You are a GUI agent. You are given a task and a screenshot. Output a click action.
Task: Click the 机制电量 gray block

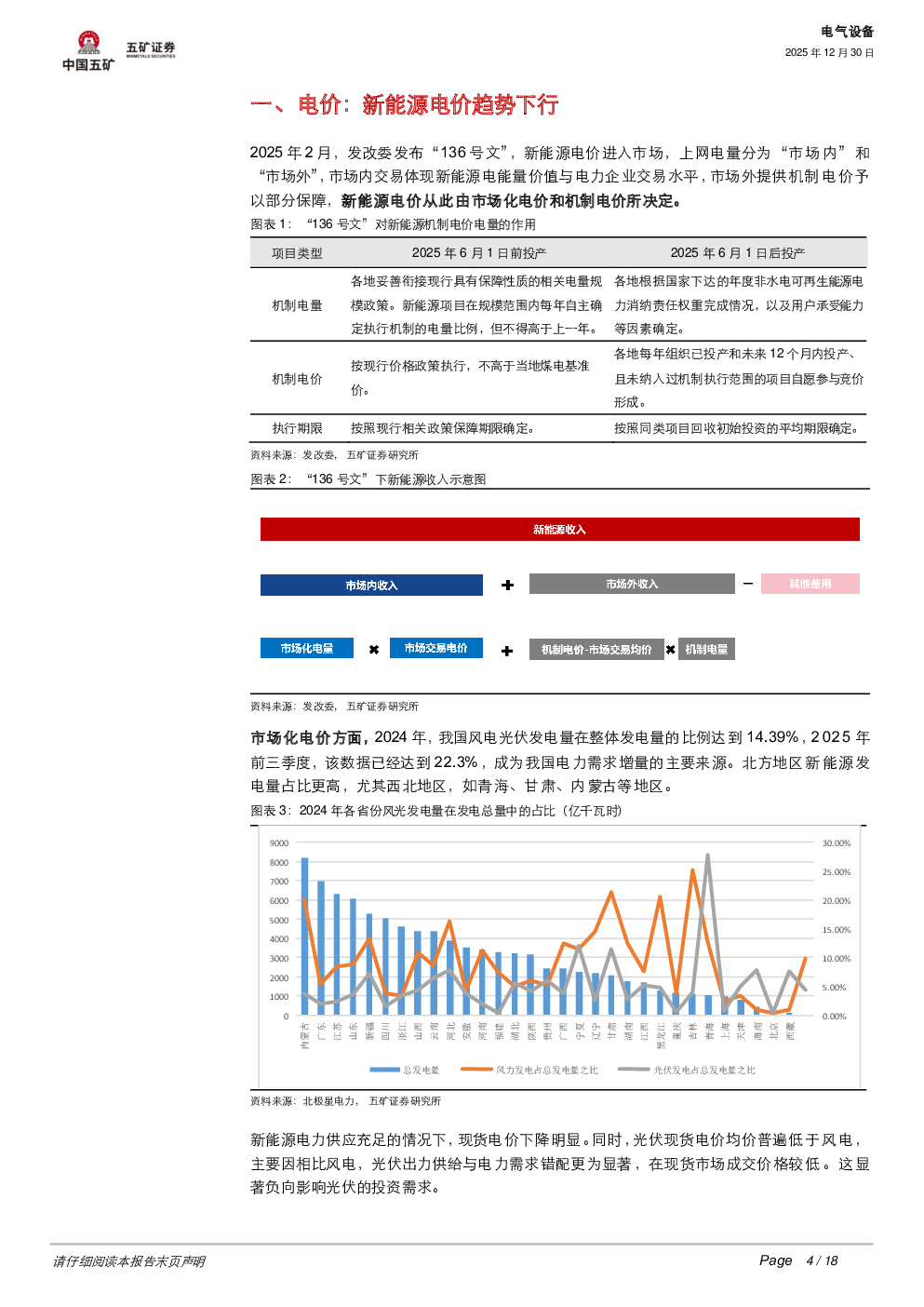[x=706, y=649]
